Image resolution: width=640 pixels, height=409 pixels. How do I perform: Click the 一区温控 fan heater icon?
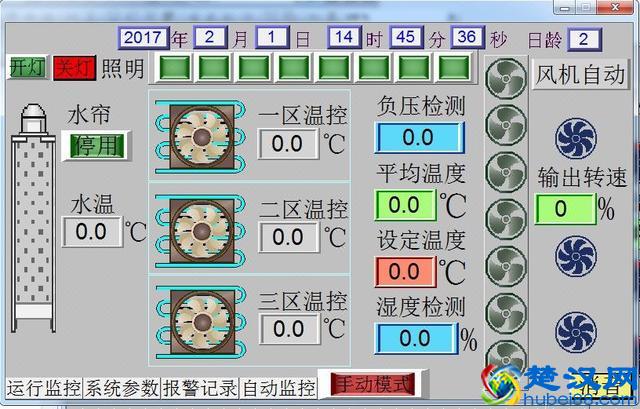(x=201, y=137)
